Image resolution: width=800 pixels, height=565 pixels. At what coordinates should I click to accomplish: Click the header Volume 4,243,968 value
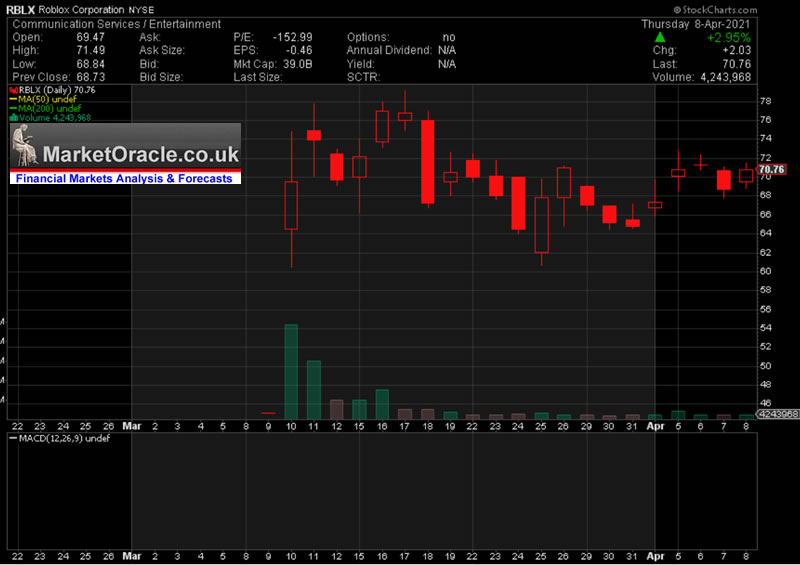tap(726, 78)
